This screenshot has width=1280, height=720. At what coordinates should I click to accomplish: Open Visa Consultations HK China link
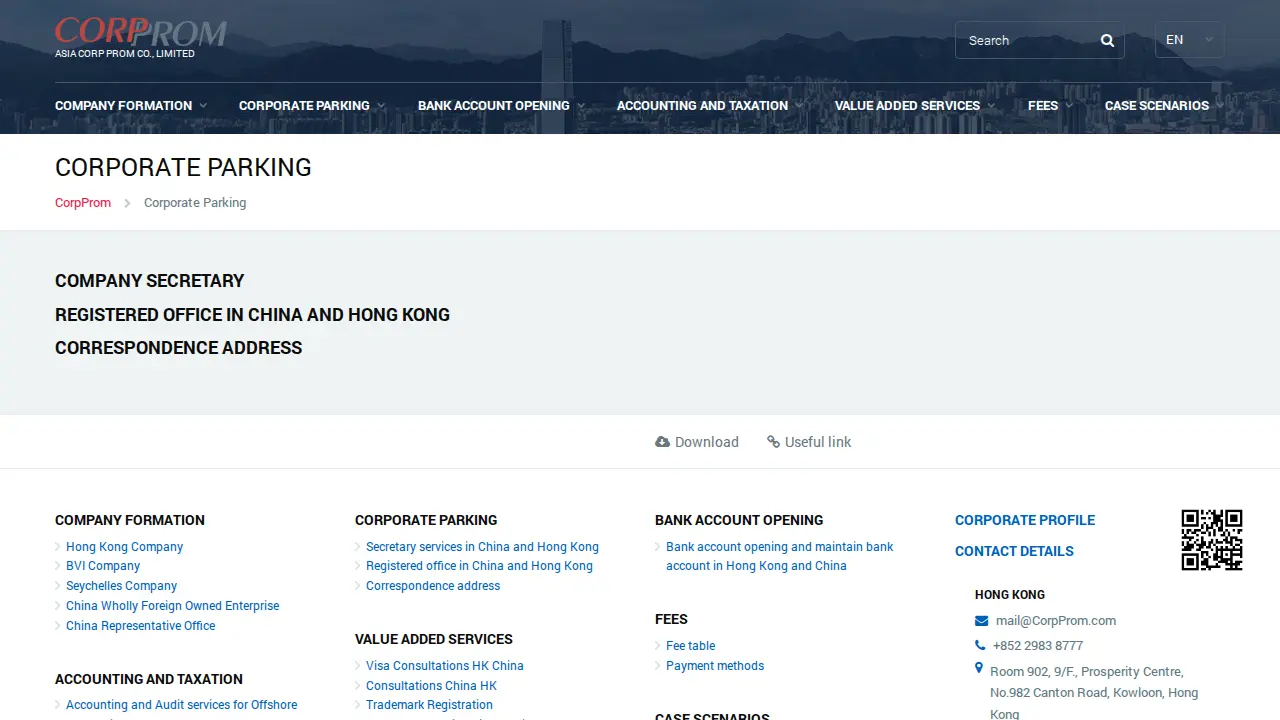tap(445, 666)
